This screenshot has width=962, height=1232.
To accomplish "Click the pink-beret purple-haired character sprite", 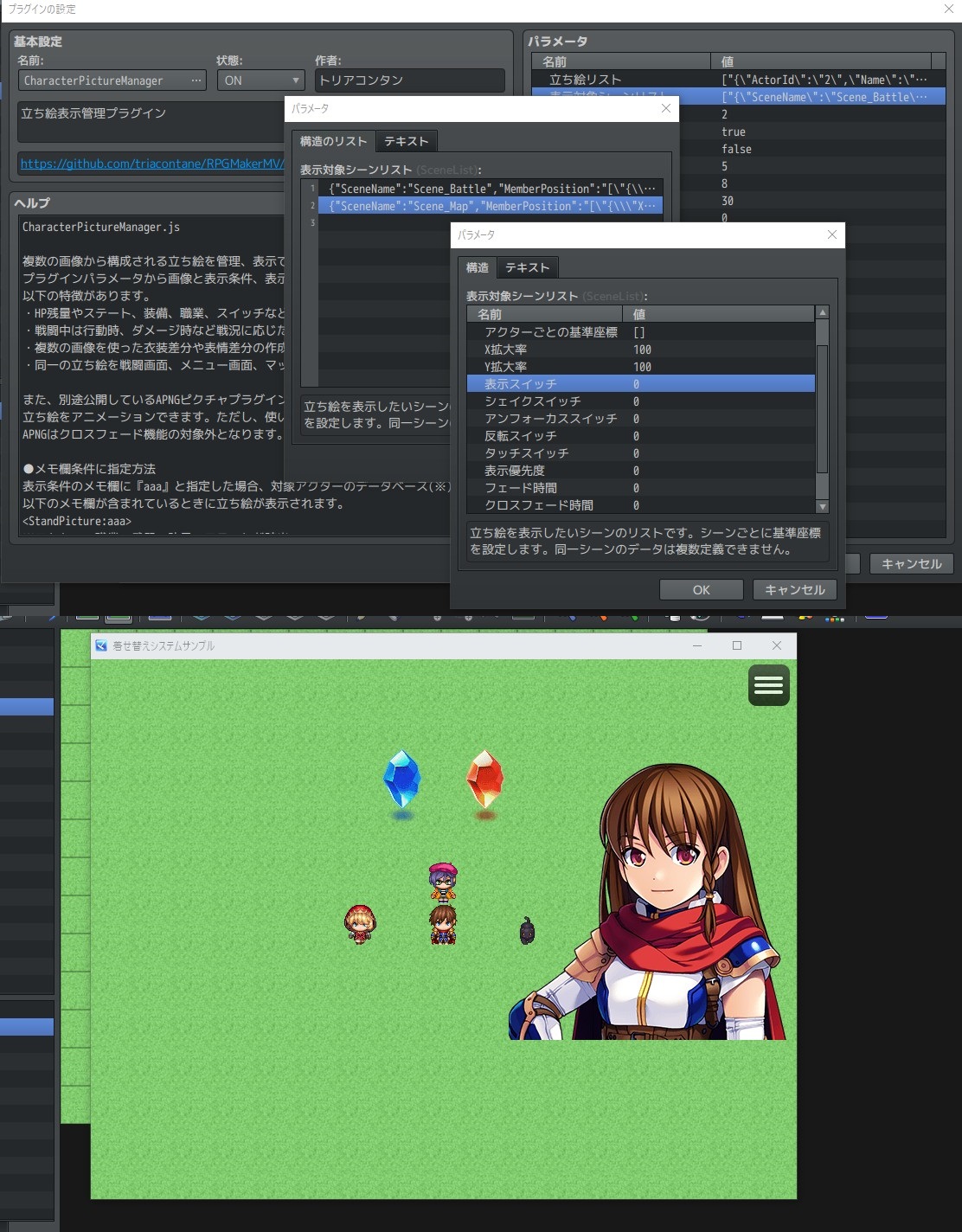I will (x=443, y=881).
